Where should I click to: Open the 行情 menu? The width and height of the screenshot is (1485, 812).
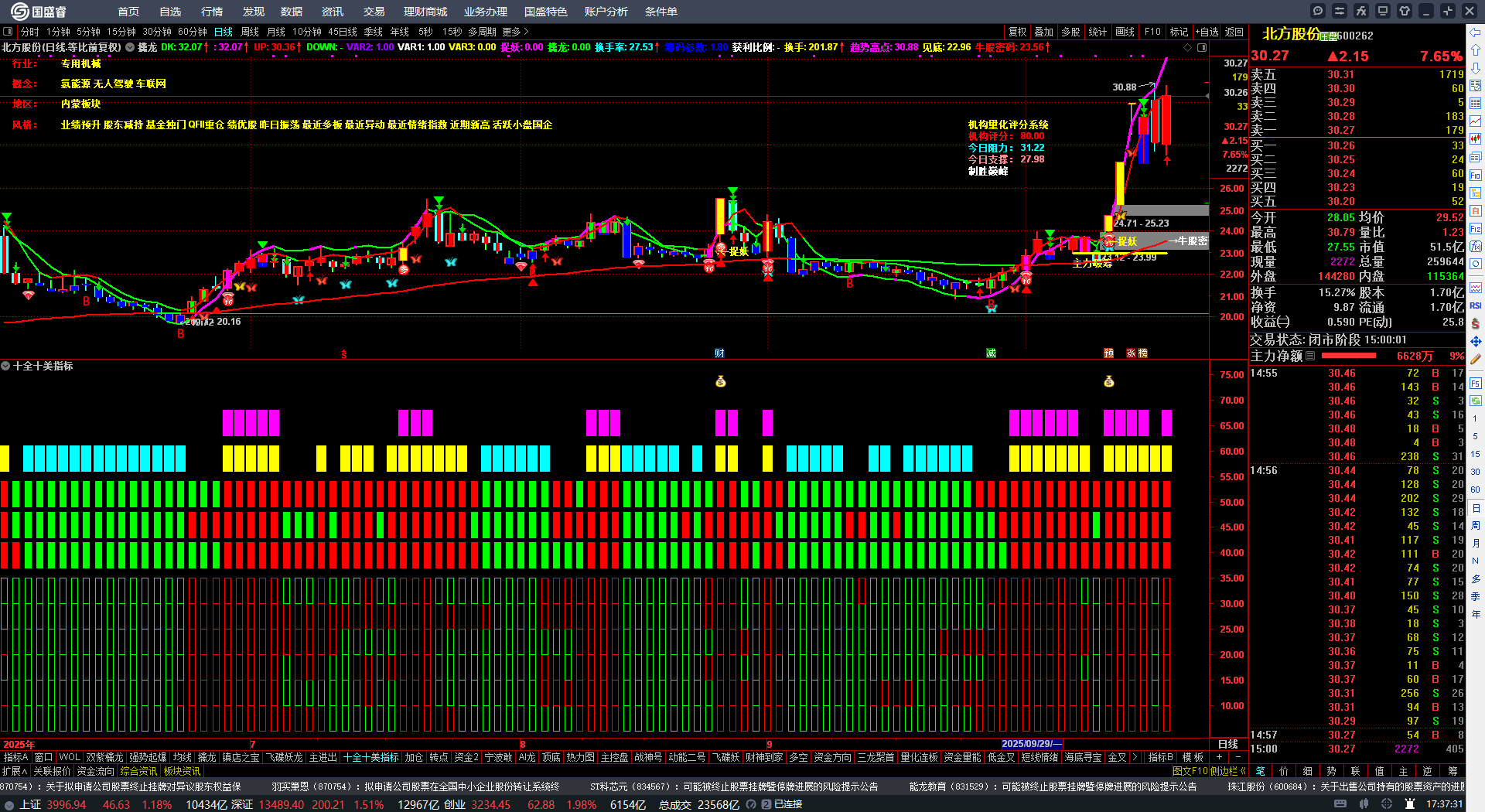click(x=212, y=12)
